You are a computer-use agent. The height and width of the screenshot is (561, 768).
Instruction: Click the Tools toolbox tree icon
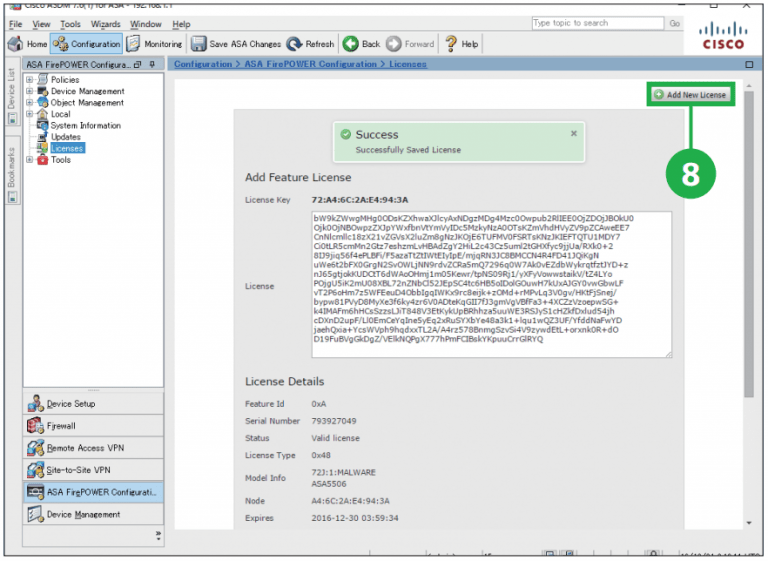click(43, 160)
